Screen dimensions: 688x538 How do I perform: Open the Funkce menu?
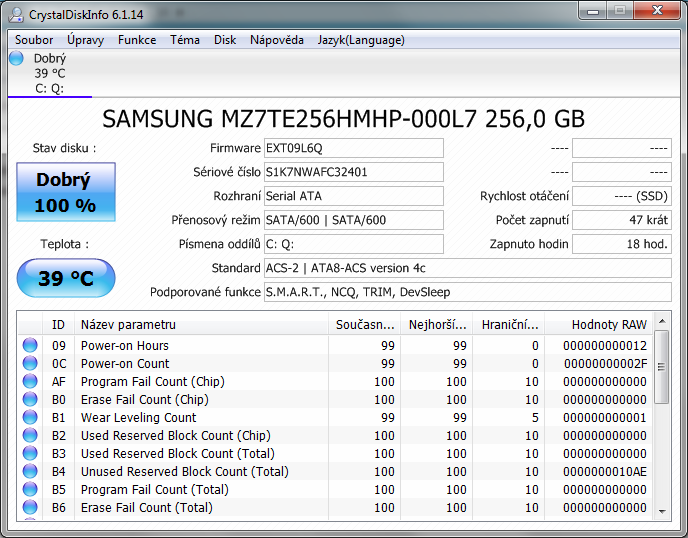[x=137, y=40]
